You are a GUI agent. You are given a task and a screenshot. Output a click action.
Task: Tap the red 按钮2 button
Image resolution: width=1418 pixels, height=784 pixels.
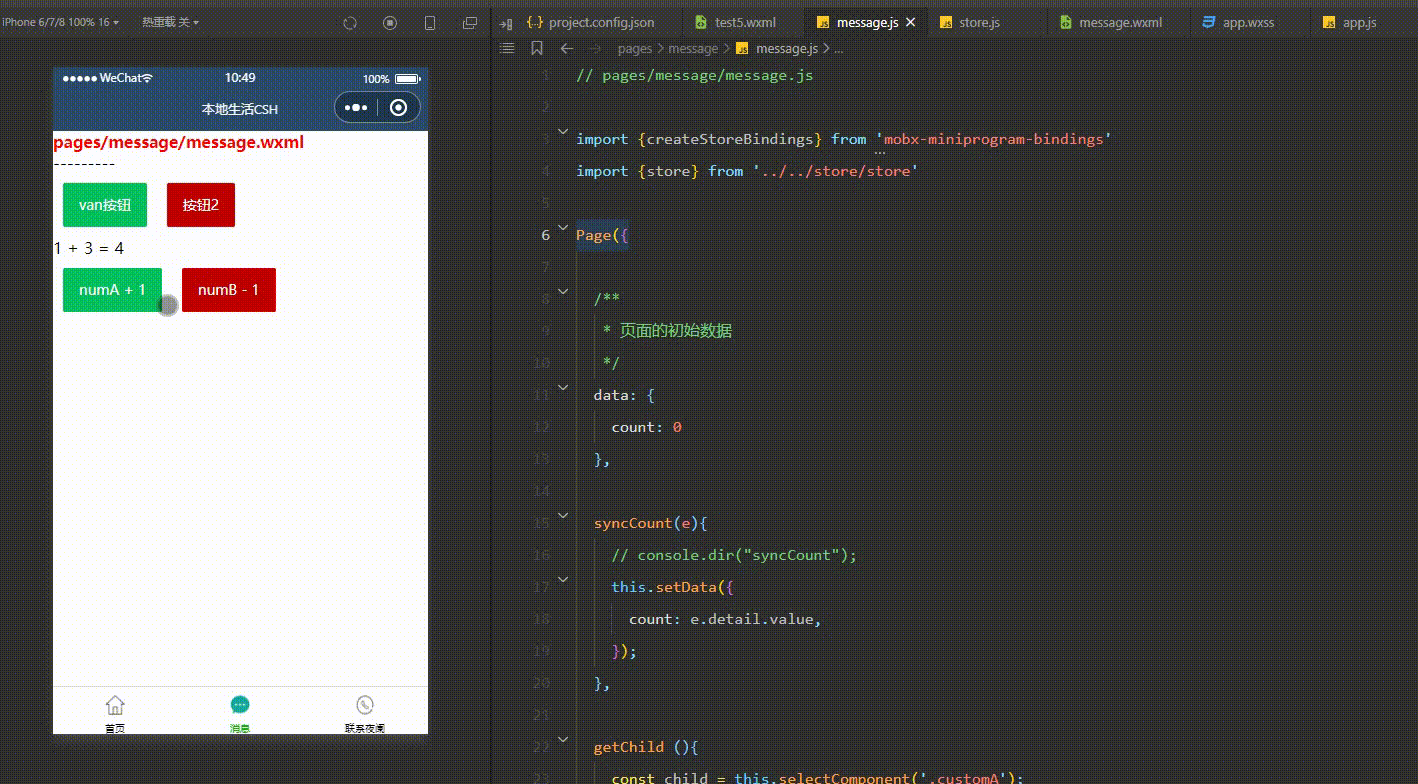(x=200, y=204)
